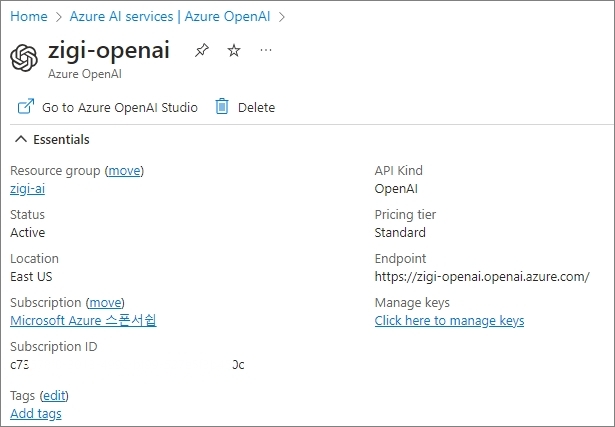Click Add tags link
This screenshot has height=427, width=615.
point(36,414)
